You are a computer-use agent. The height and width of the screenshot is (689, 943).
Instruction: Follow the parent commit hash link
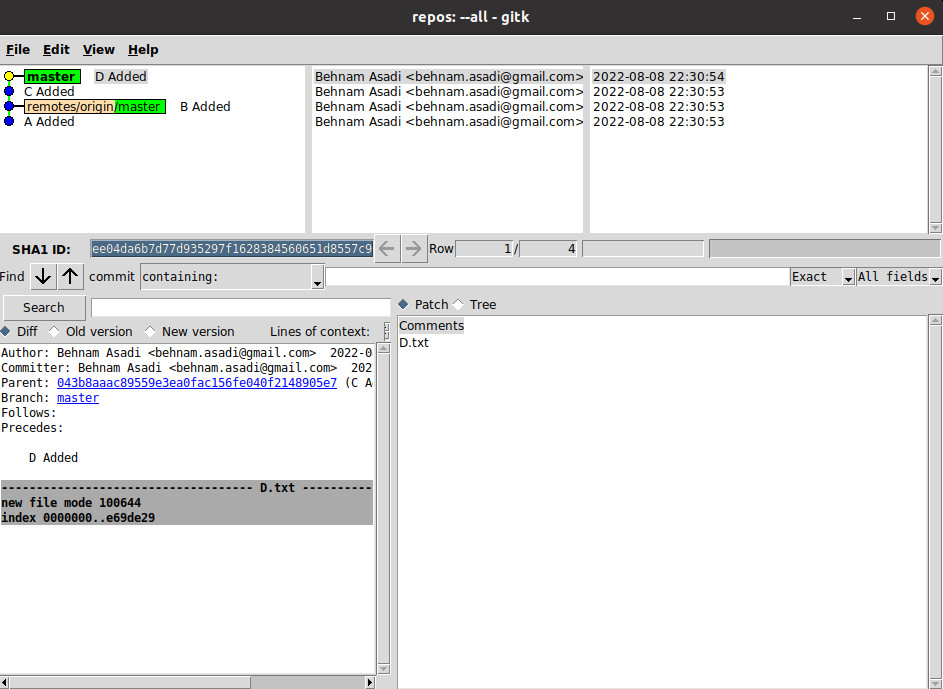(196, 383)
